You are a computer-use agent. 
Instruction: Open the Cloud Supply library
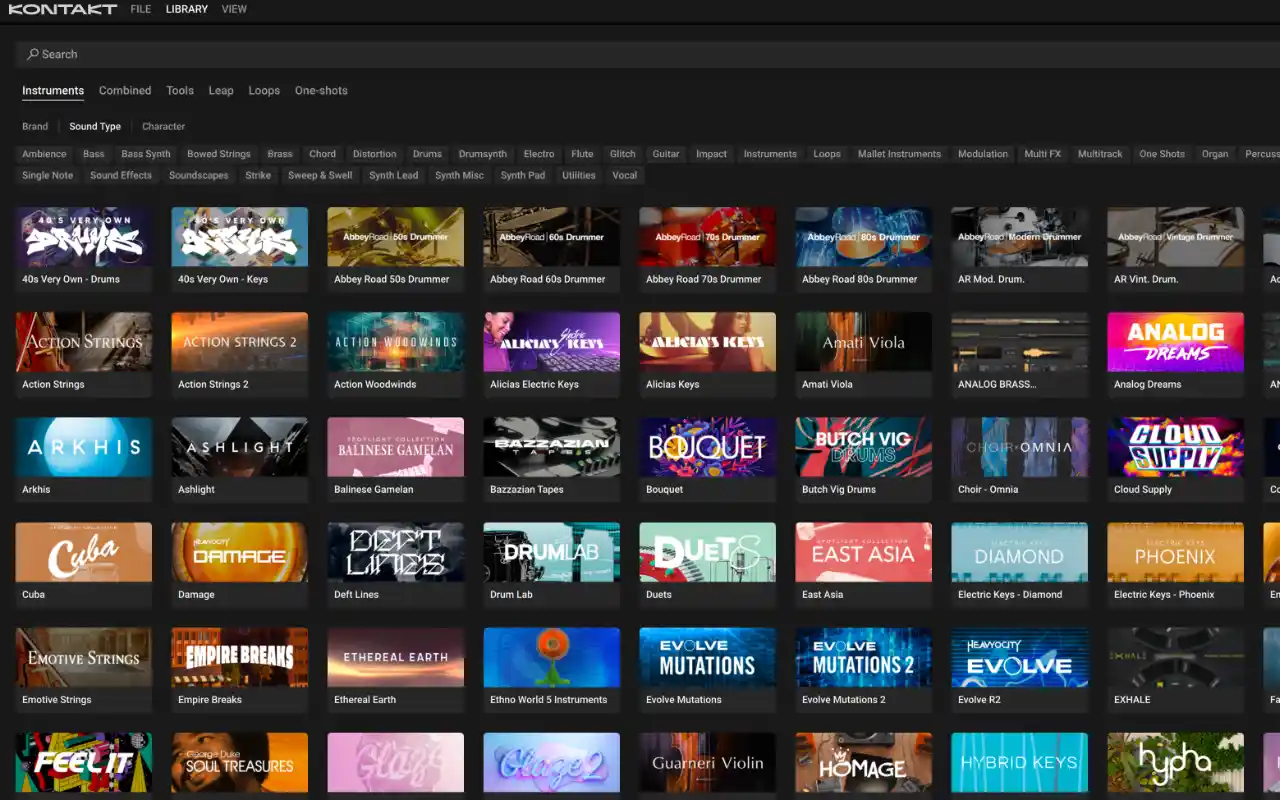(x=1176, y=460)
